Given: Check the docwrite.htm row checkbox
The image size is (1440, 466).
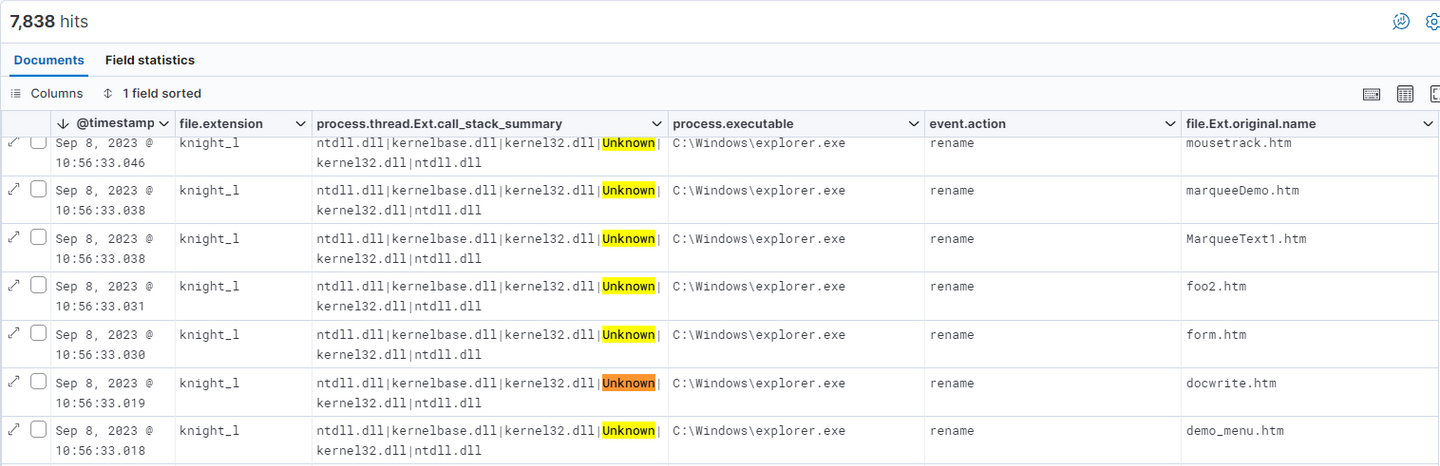Looking at the screenshot, I should point(38,381).
